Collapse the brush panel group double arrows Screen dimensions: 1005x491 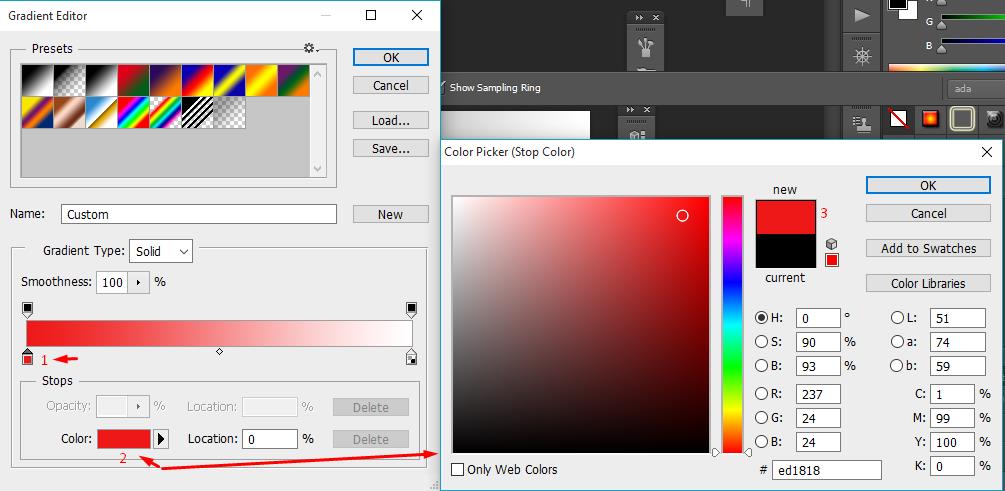639,17
